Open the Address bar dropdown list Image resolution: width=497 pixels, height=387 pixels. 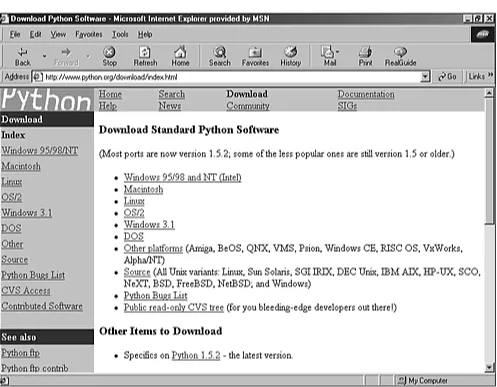pos(425,77)
